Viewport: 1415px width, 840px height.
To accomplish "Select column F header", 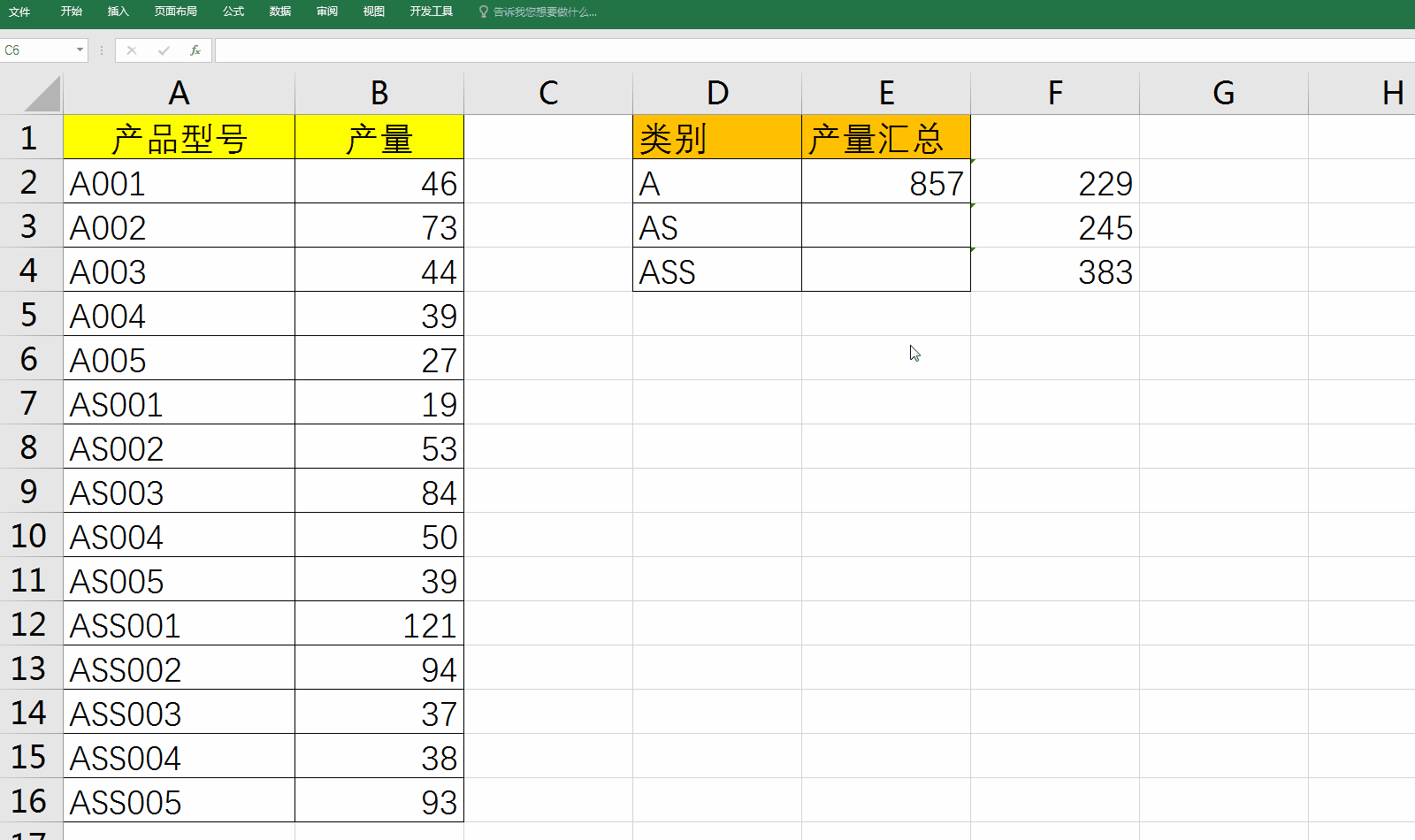I will [x=1055, y=93].
